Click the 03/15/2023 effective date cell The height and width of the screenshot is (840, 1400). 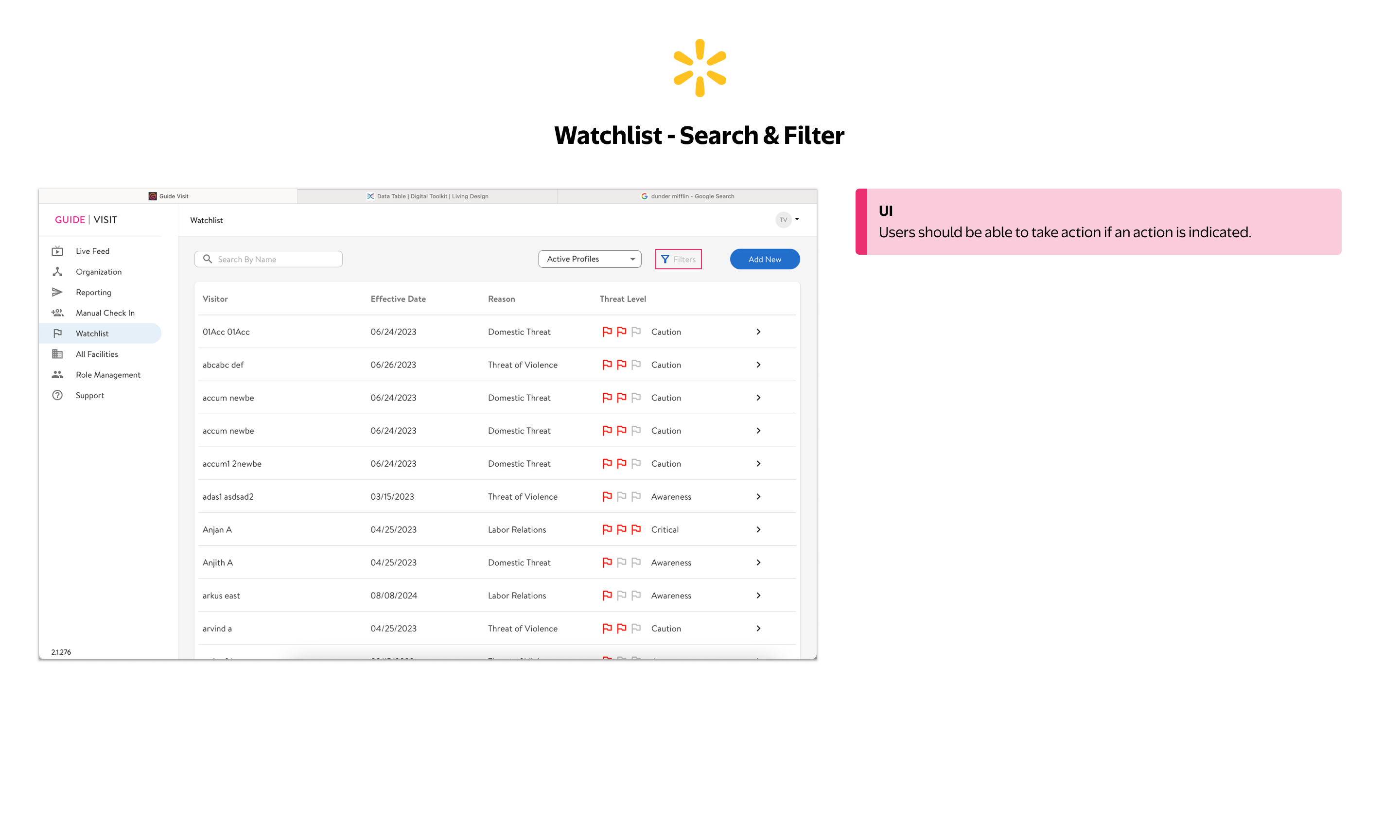coord(392,496)
